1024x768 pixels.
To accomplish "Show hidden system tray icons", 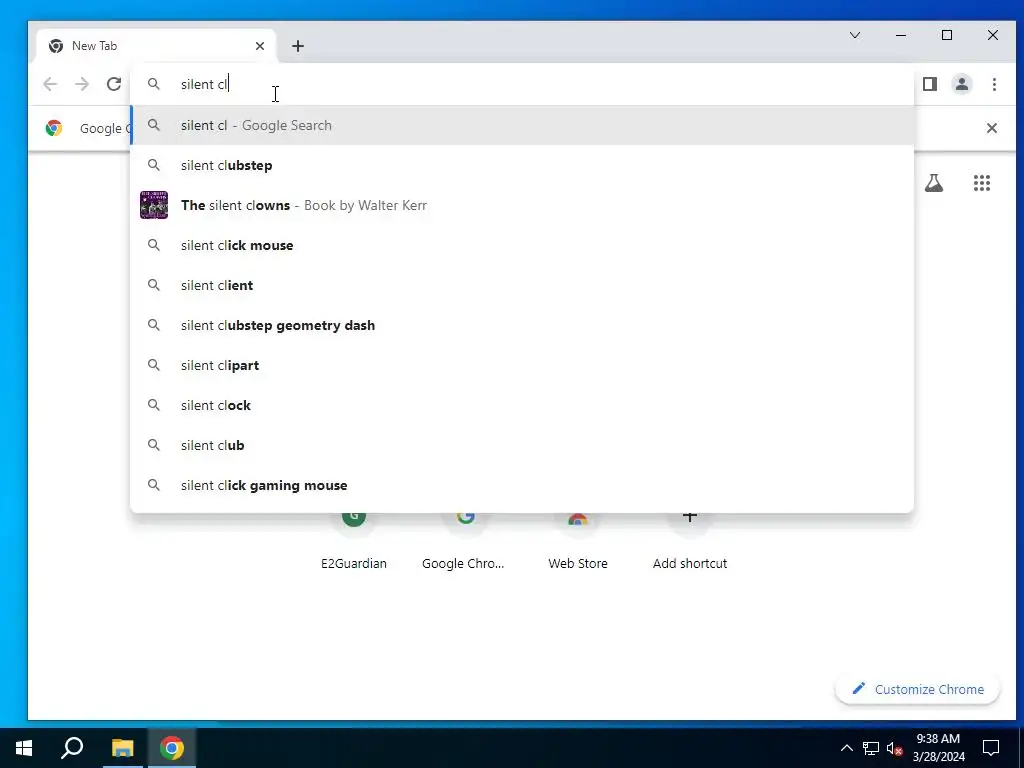I will pyautogui.click(x=846, y=748).
